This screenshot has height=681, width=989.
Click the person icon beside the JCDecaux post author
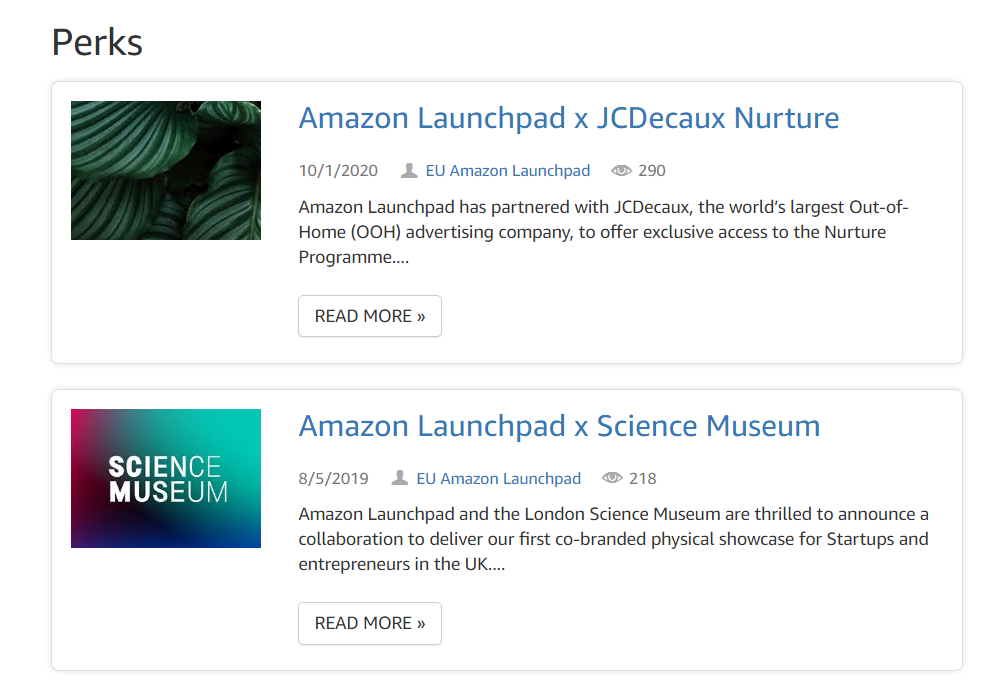point(409,170)
